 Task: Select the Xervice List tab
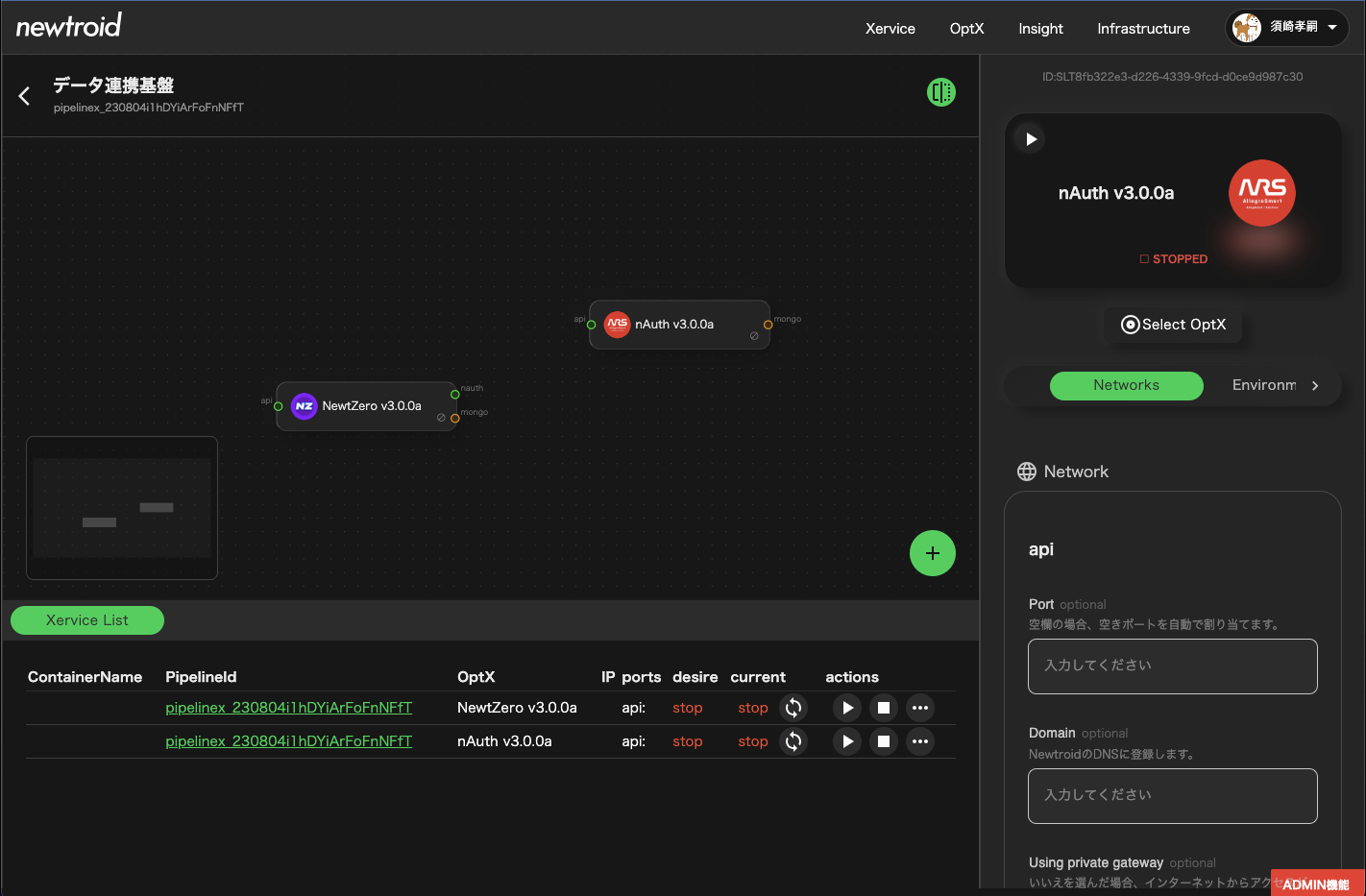[87, 620]
